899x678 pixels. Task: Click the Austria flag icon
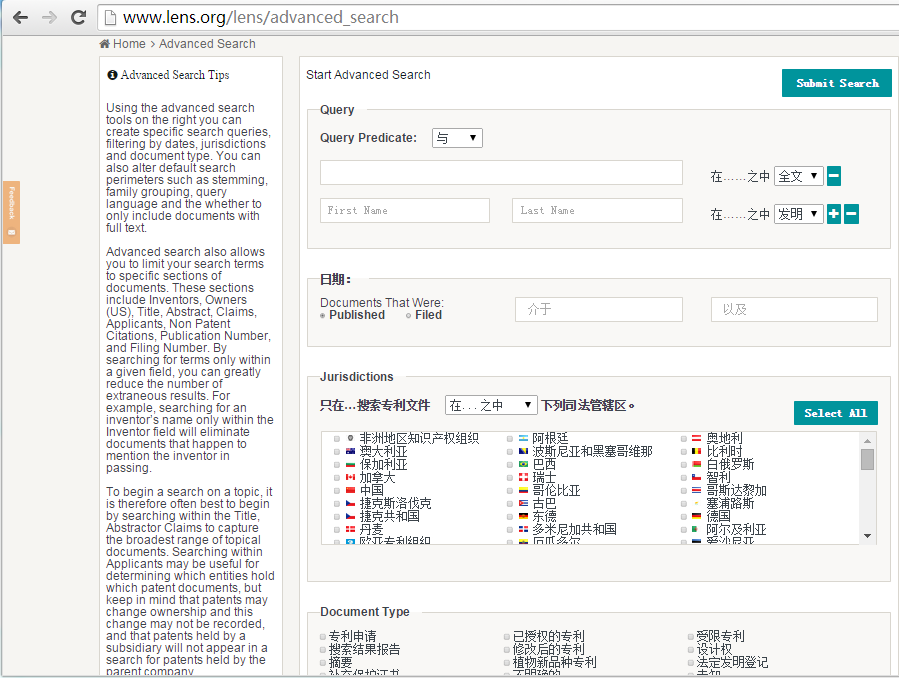697,438
